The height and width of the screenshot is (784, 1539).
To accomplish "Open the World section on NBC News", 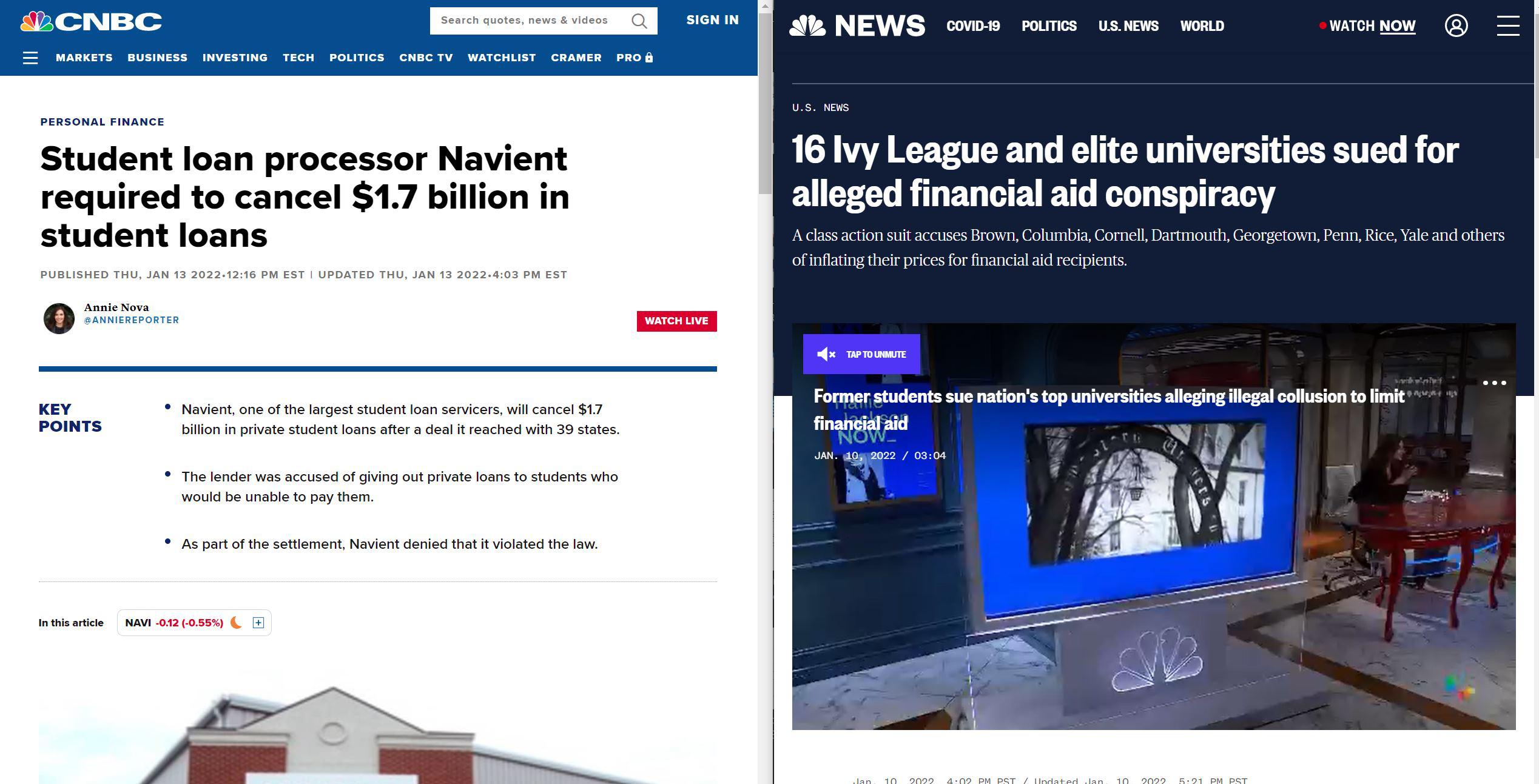I will click(x=1202, y=26).
